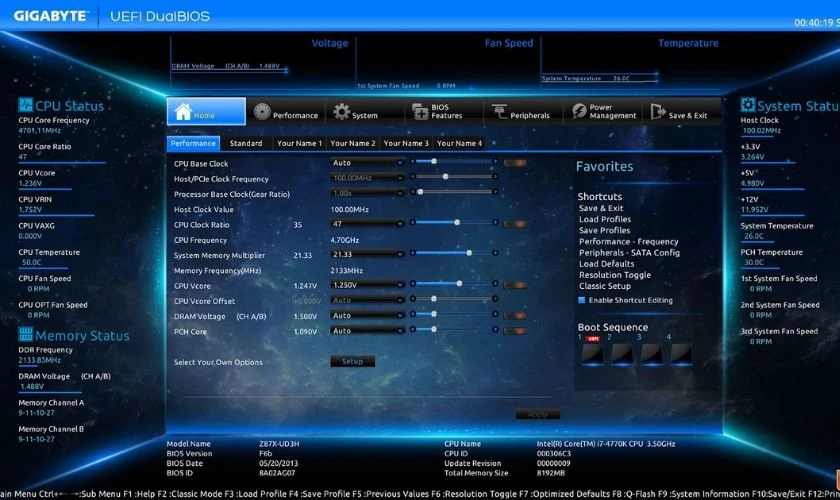Open PCH Core Auto dropdown
Viewport: 840px width, 500px height.
(367, 331)
